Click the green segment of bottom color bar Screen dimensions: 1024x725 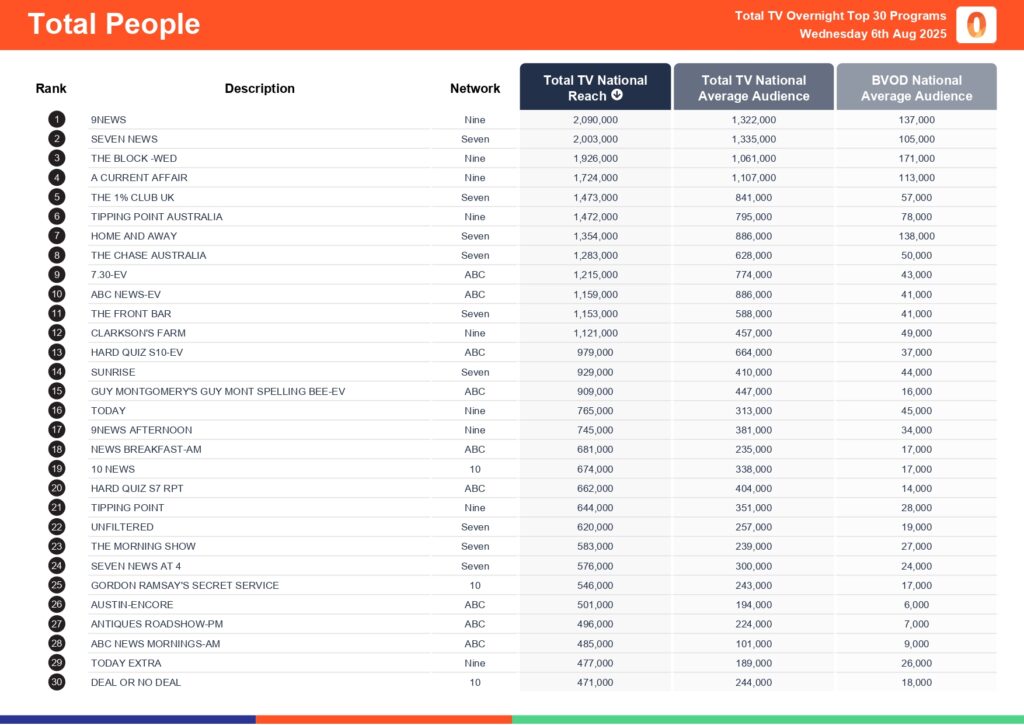point(767,719)
